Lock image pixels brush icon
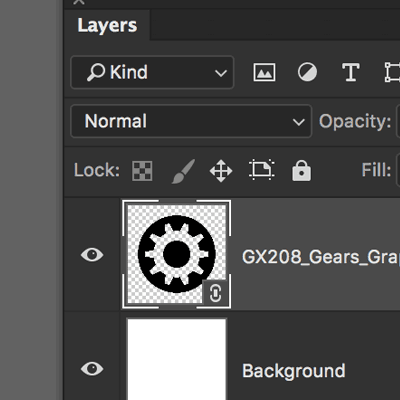This screenshot has width=400, height=400. click(x=183, y=171)
